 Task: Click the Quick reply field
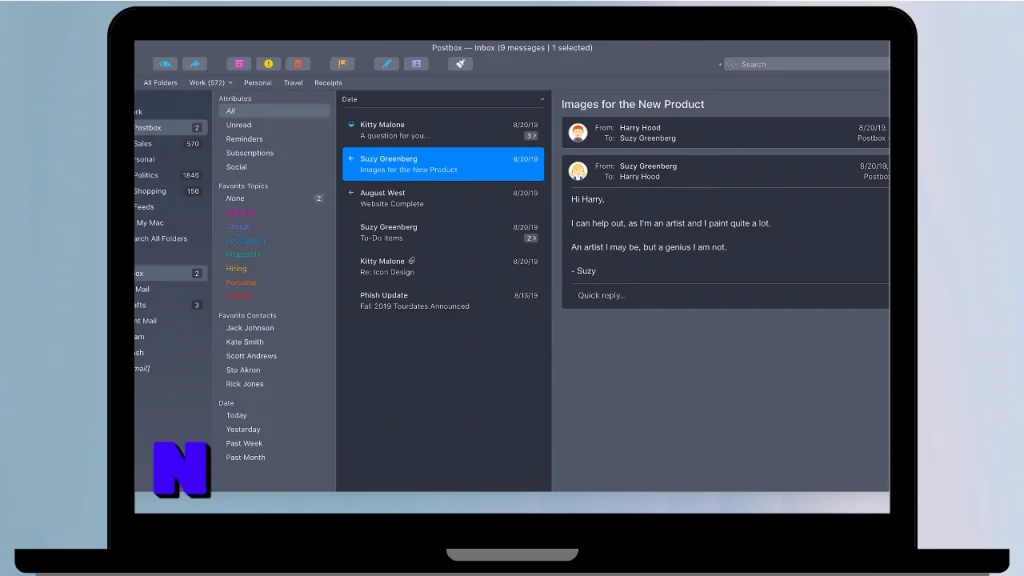click(x=726, y=295)
